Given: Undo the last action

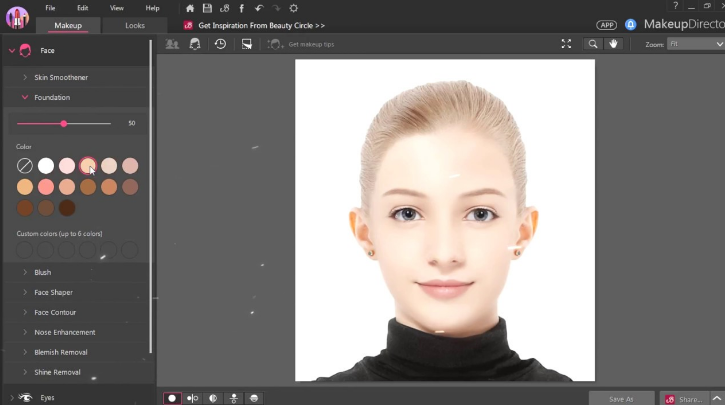Looking at the screenshot, I should 259,8.
